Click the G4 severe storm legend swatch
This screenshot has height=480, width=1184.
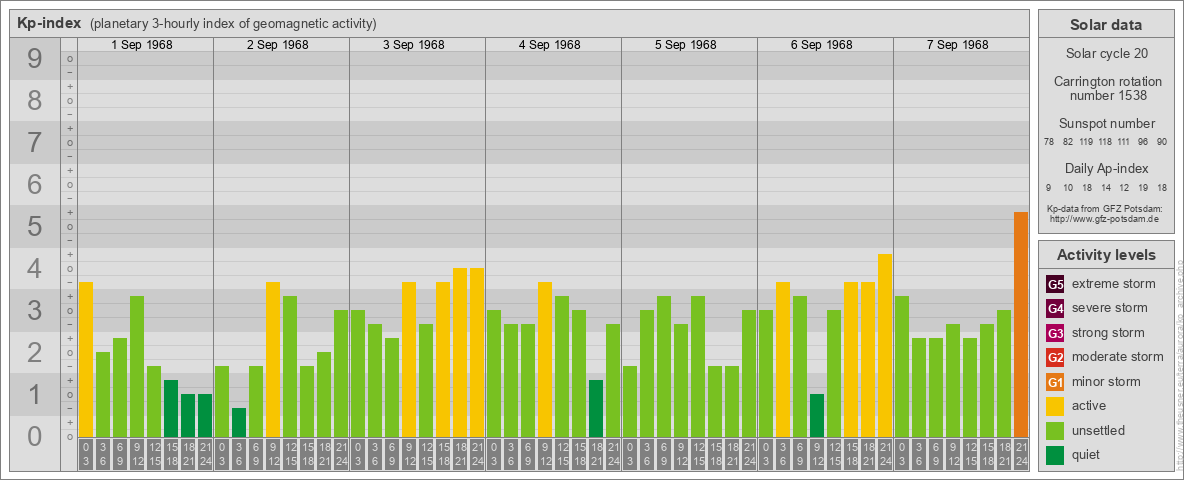tap(1055, 308)
